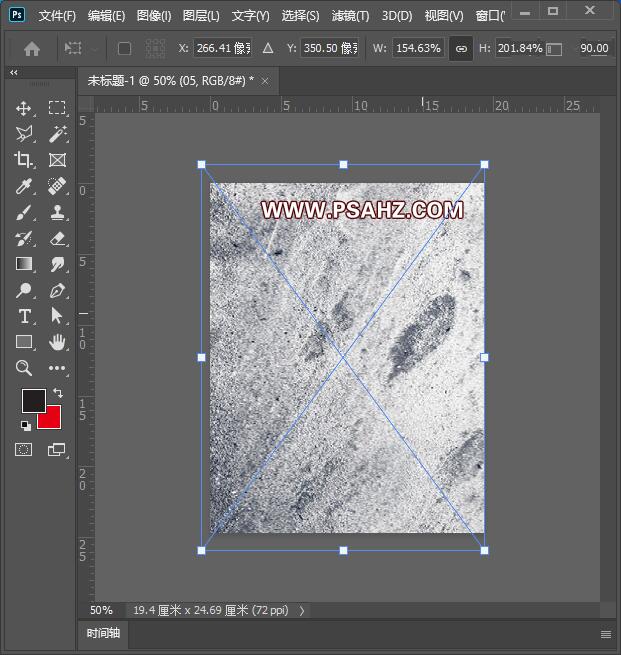Image resolution: width=621 pixels, height=655 pixels.
Task: Click the top-center transform handle
Action: pos(343,165)
